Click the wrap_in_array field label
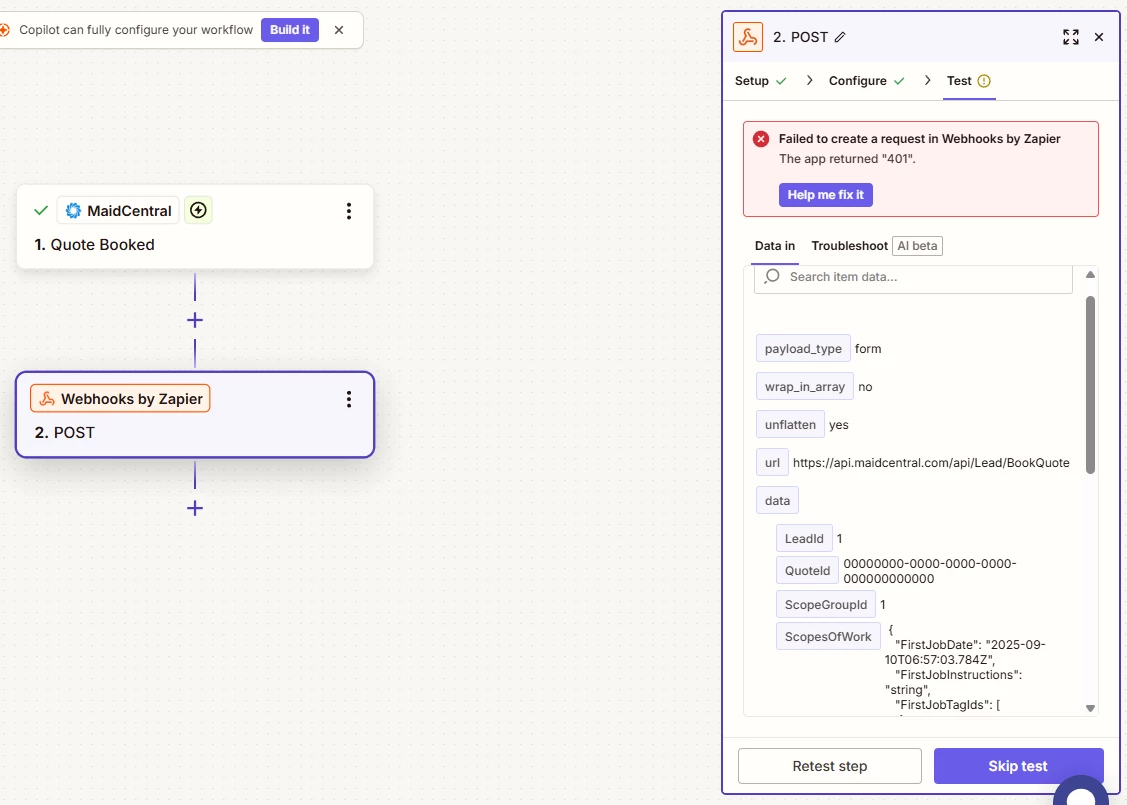The width and height of the screenshot is (1127, 805). (805, 387)
